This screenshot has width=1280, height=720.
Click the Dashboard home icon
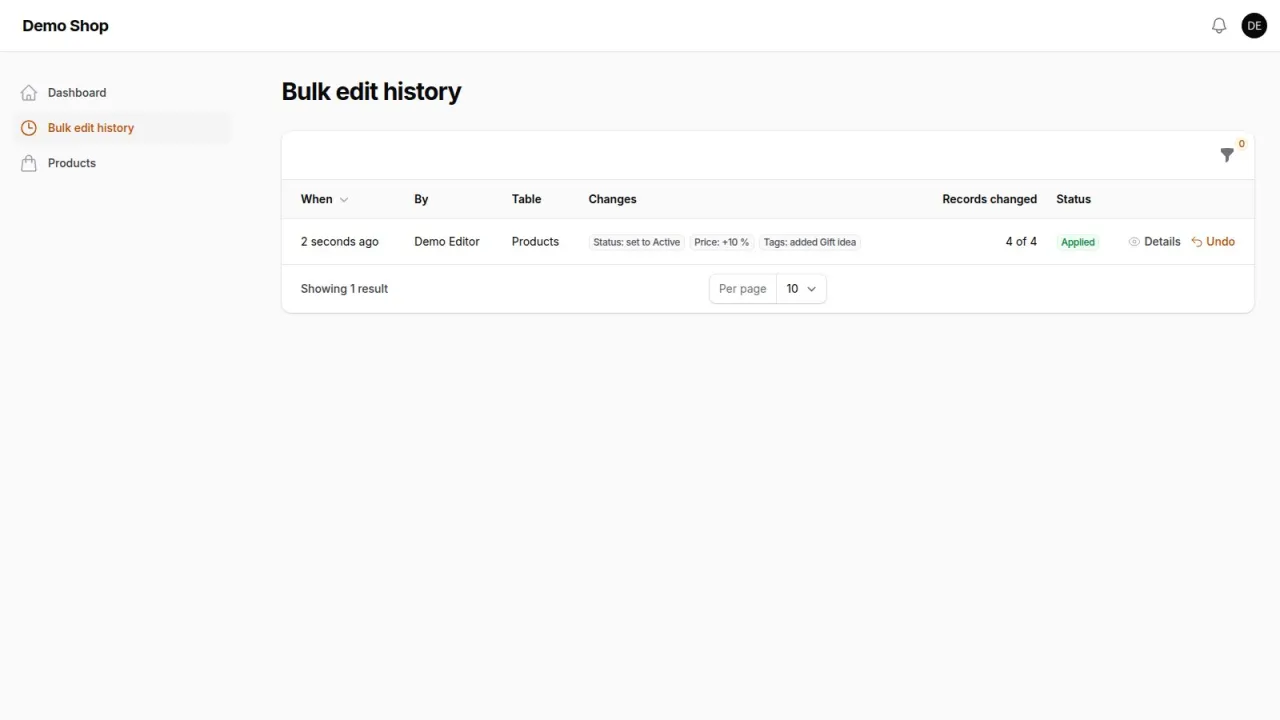29,93
